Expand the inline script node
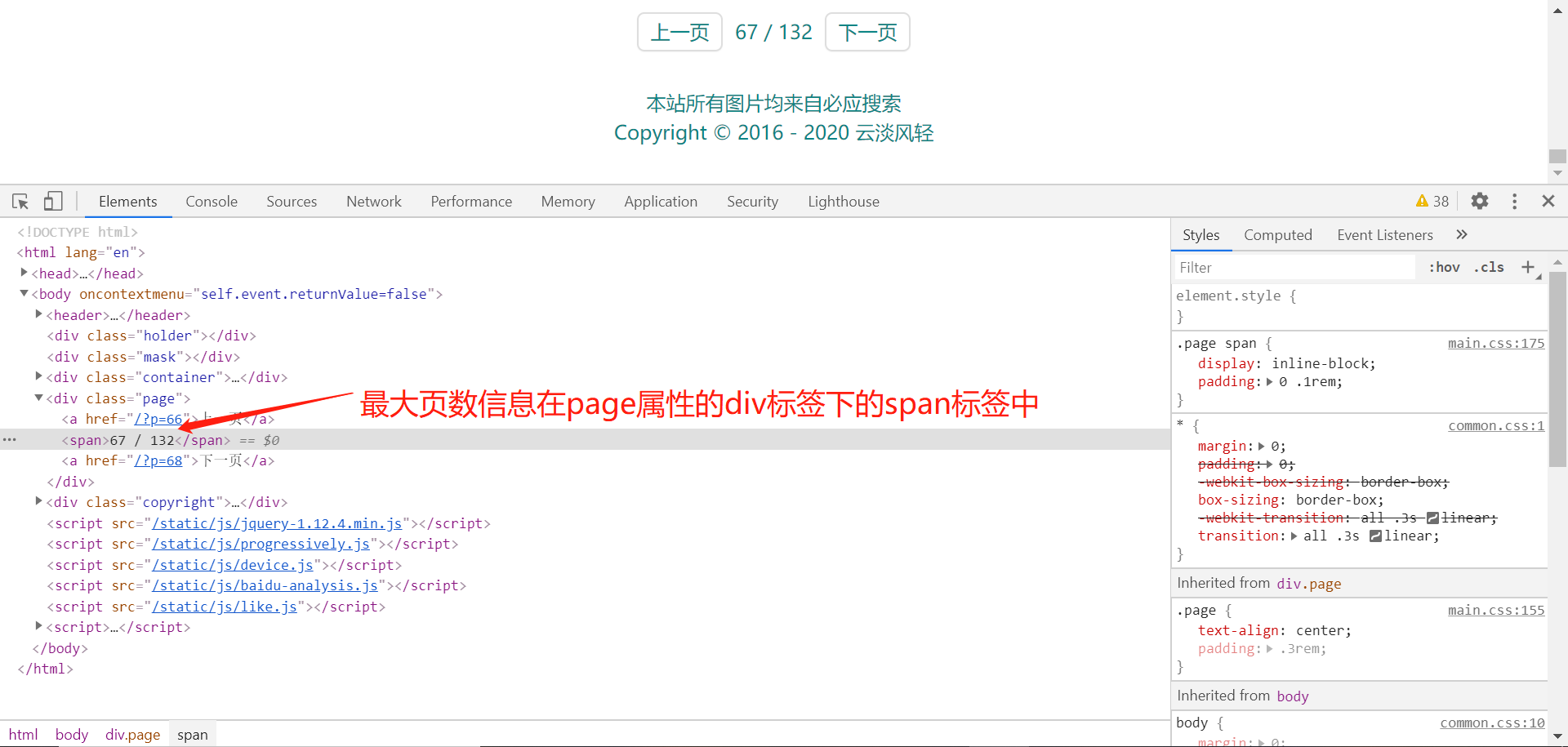This screenshot has width=1568, height=747. (39, 626)
